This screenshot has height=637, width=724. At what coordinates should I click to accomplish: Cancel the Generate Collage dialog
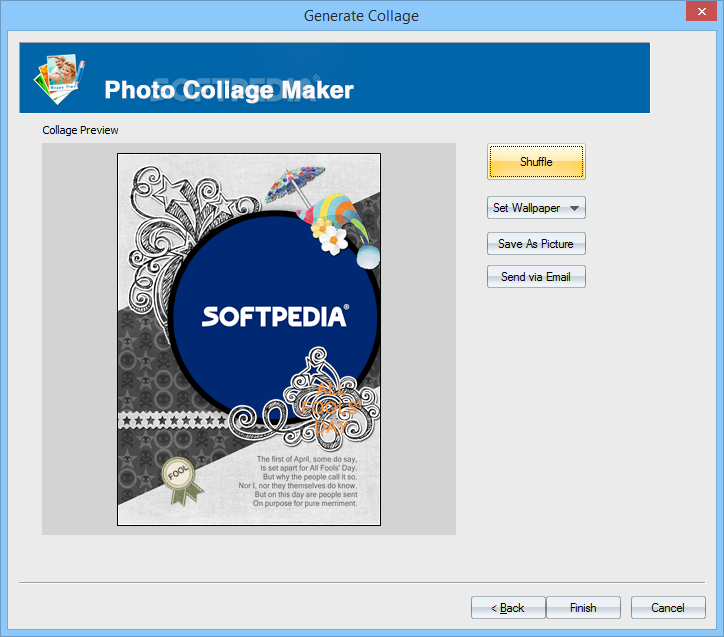coord(668,608)
